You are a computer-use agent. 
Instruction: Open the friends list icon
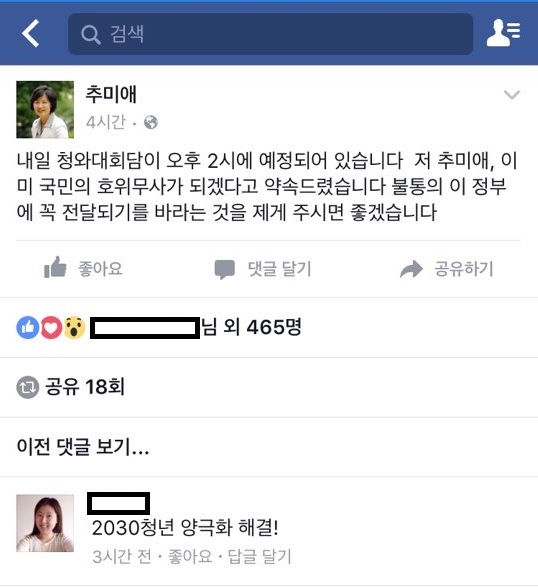click(503, 33)
